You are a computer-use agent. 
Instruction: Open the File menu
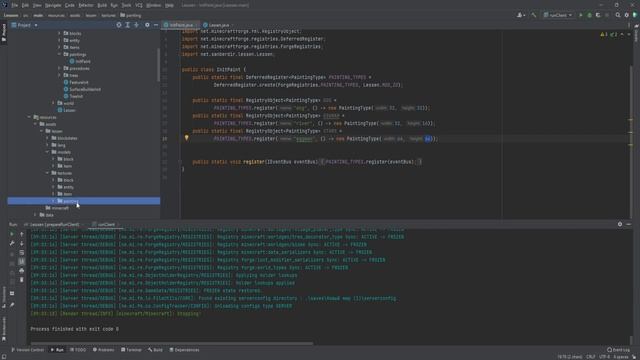click(x=15, y=5)
